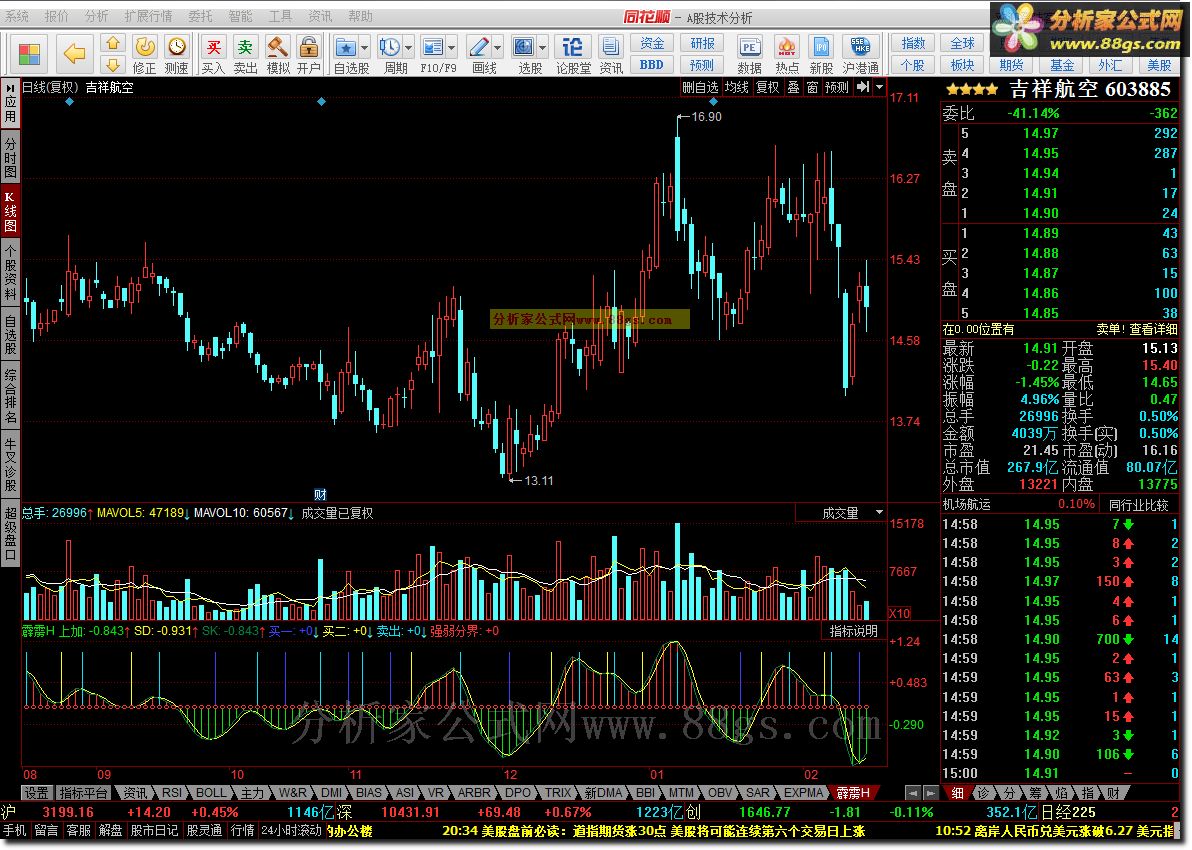Click the jump-to-end arrow icon in chart header
Screen dimensions: 1192x850
click(x=863, y=87)
